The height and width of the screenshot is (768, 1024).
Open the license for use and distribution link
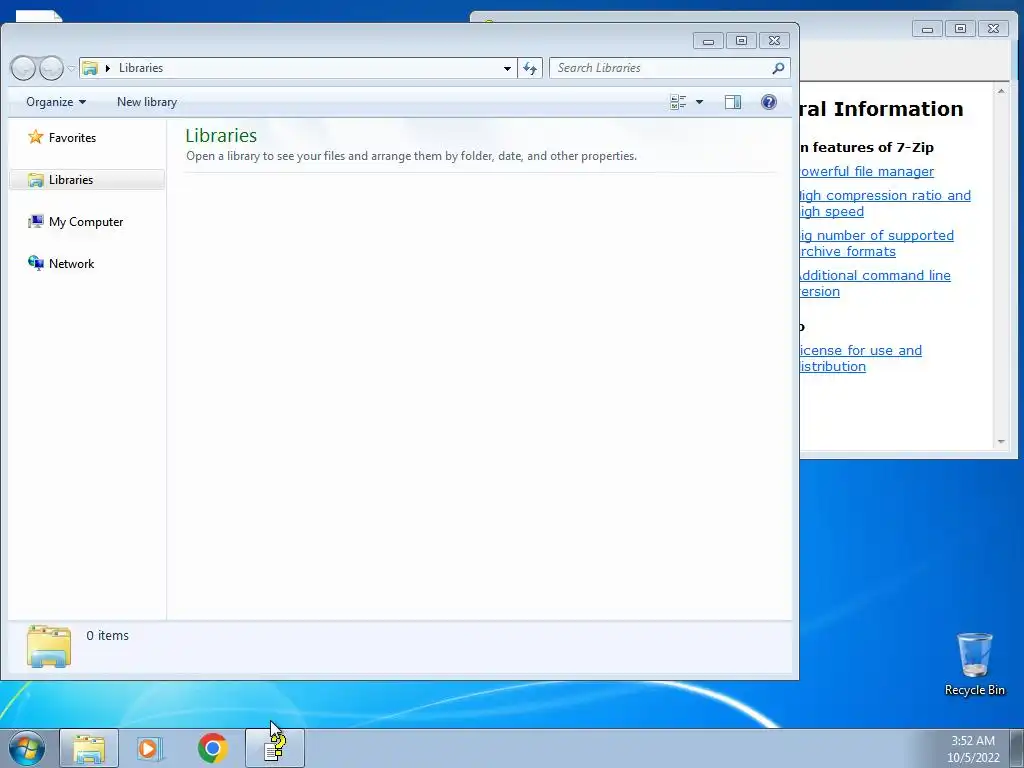coord(861,359)
